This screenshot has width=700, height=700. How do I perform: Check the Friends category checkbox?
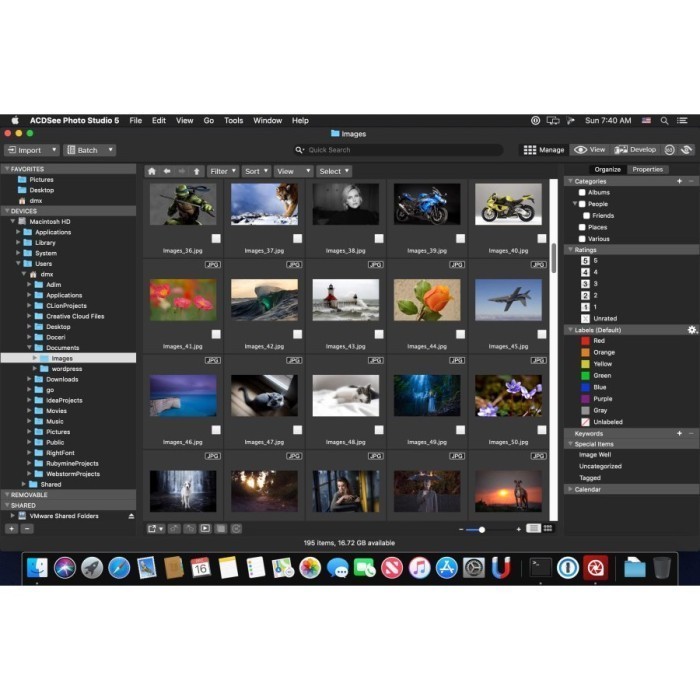587,216
